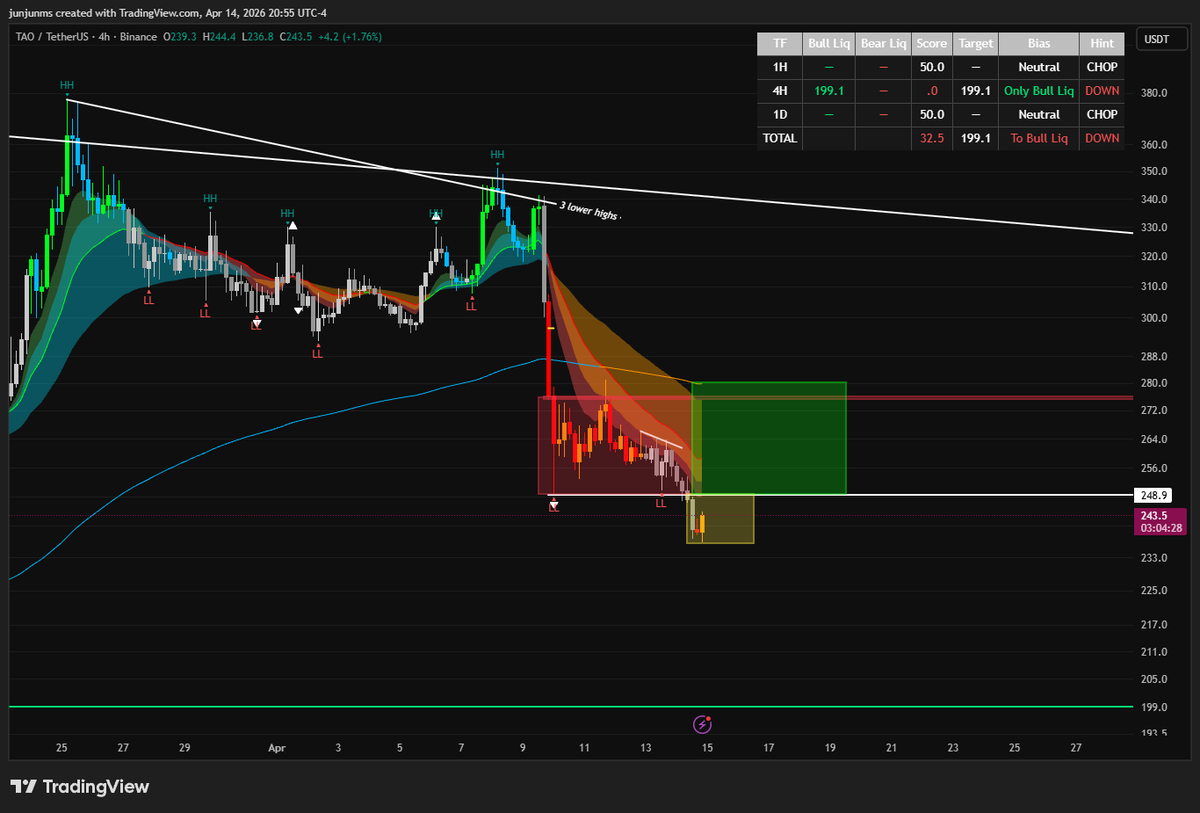The height and width of the screenshot is (813, 1200).
Task: Click the LL marker below the red crash candle
Action: tap(554, 507)
